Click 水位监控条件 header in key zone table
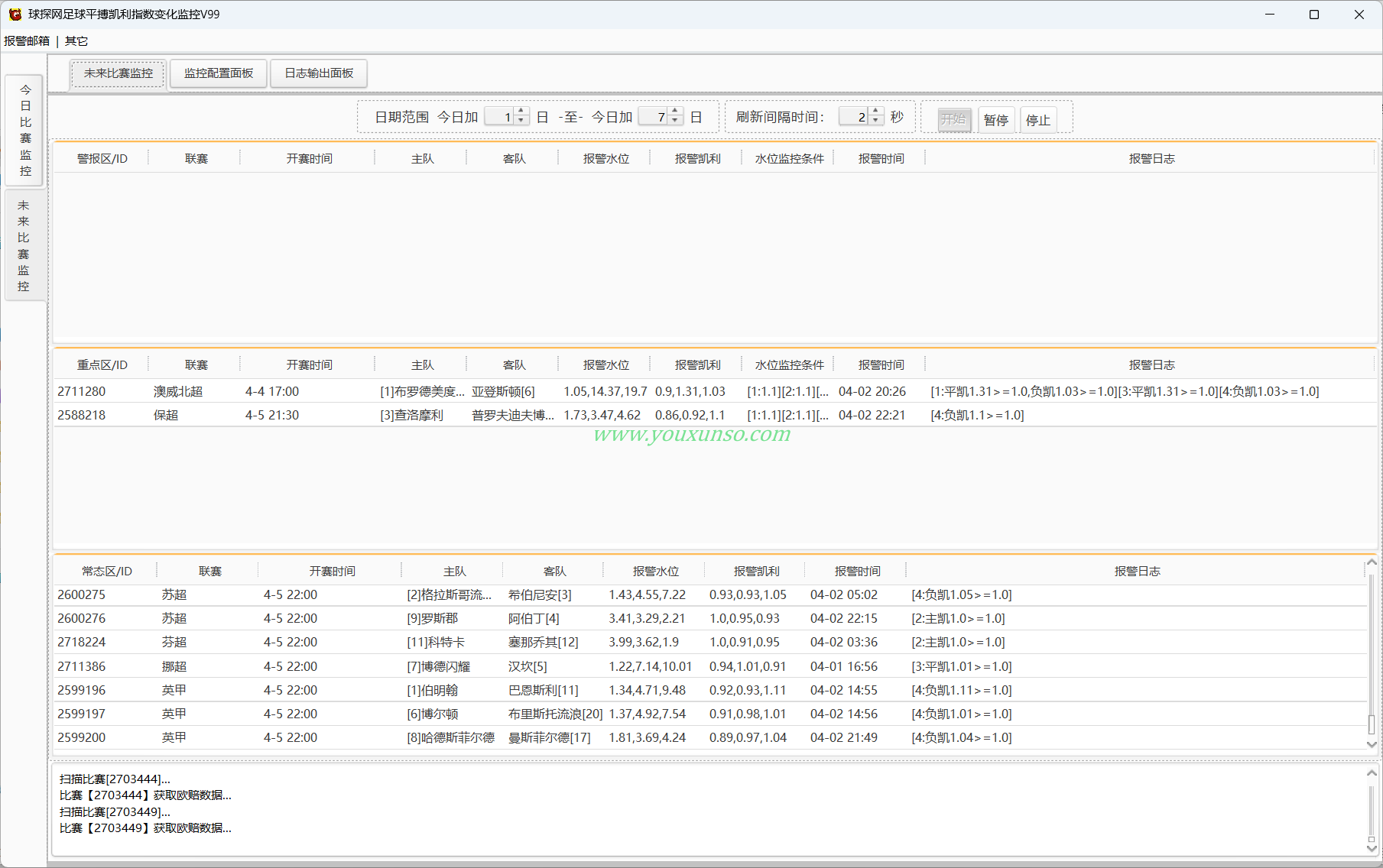 (789, 364)
